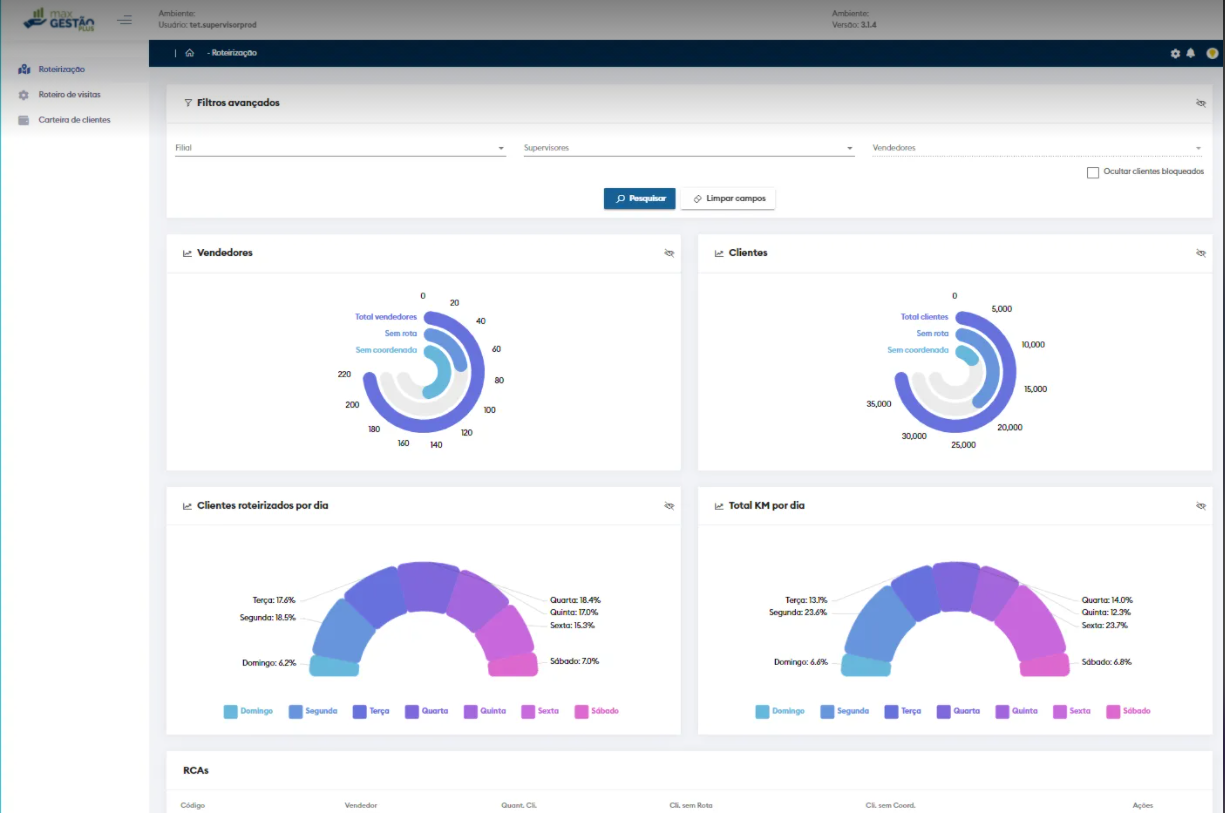Click the Roteiro de visitas gear icon
Viewport: 1225px width, 813px height.
24,95
